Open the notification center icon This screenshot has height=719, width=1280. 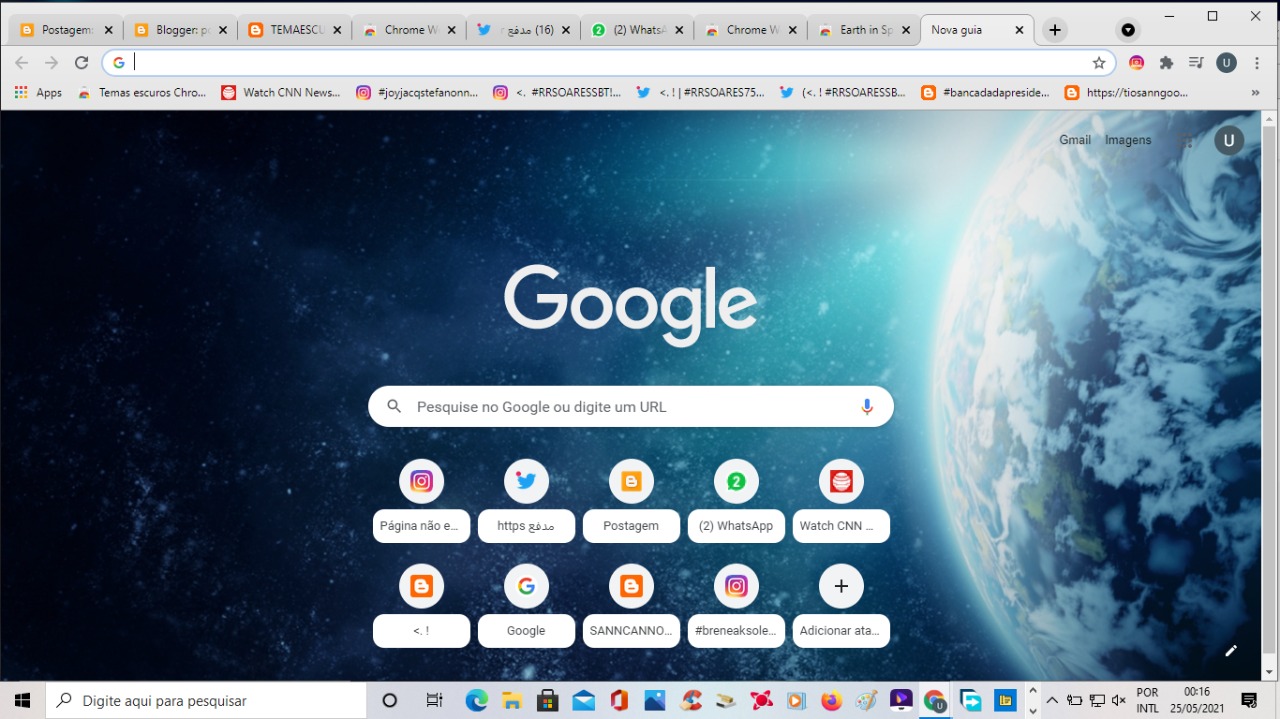coord(1249,700)
